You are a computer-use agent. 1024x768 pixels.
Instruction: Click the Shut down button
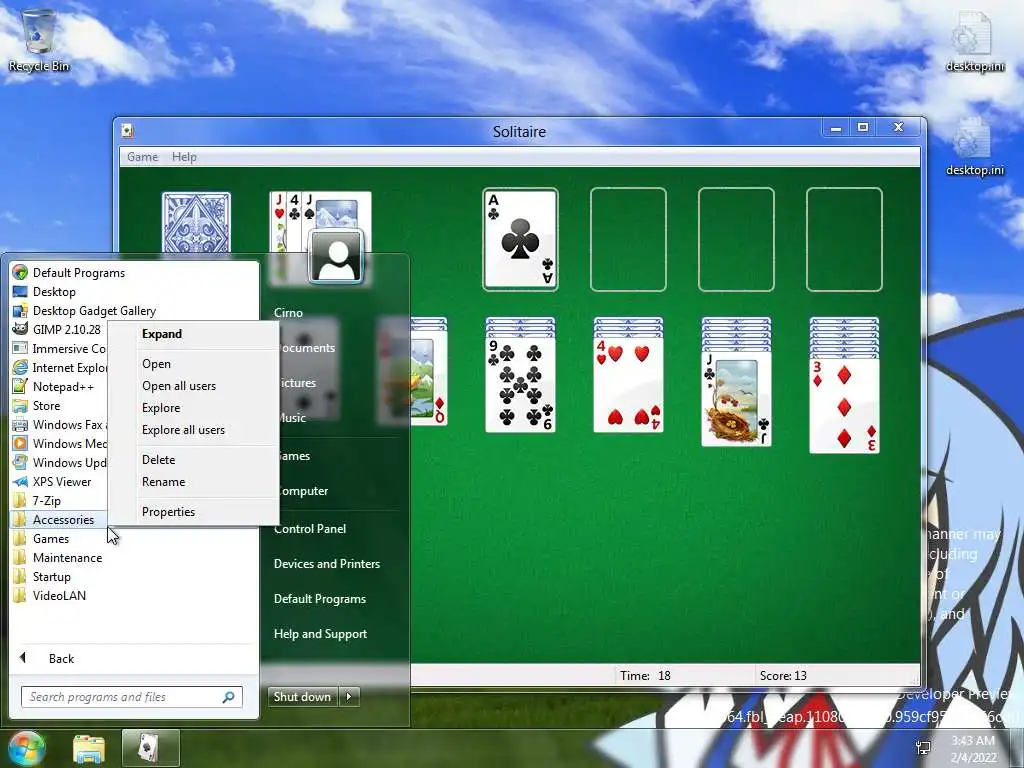tap(304, 697)
